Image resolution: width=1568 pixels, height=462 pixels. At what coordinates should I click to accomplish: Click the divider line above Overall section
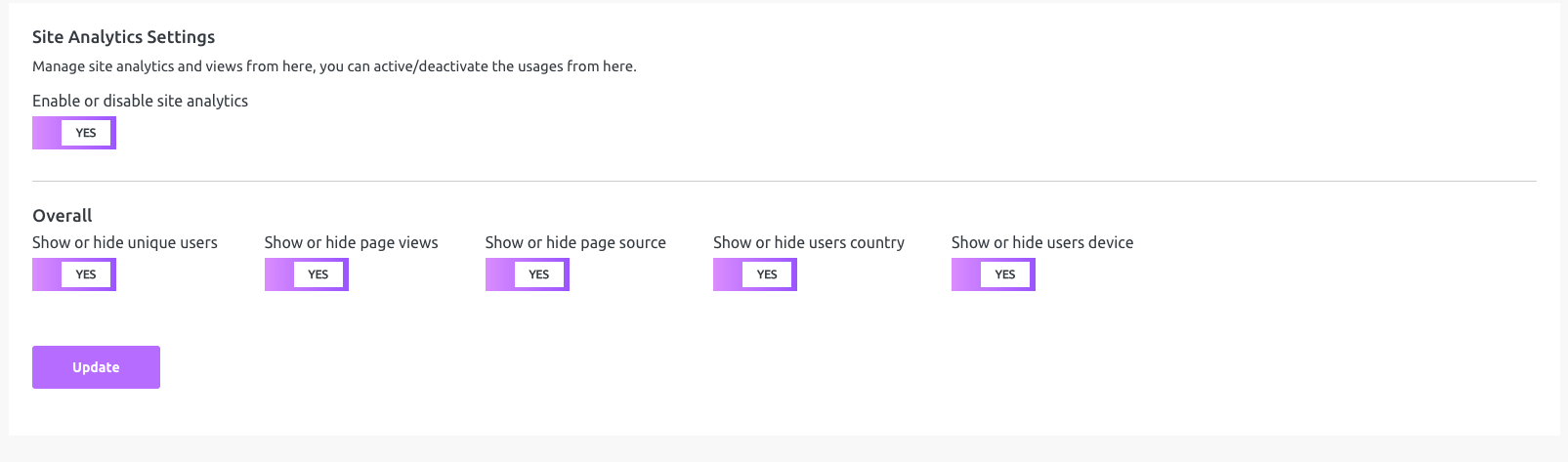tap(784, 181)
